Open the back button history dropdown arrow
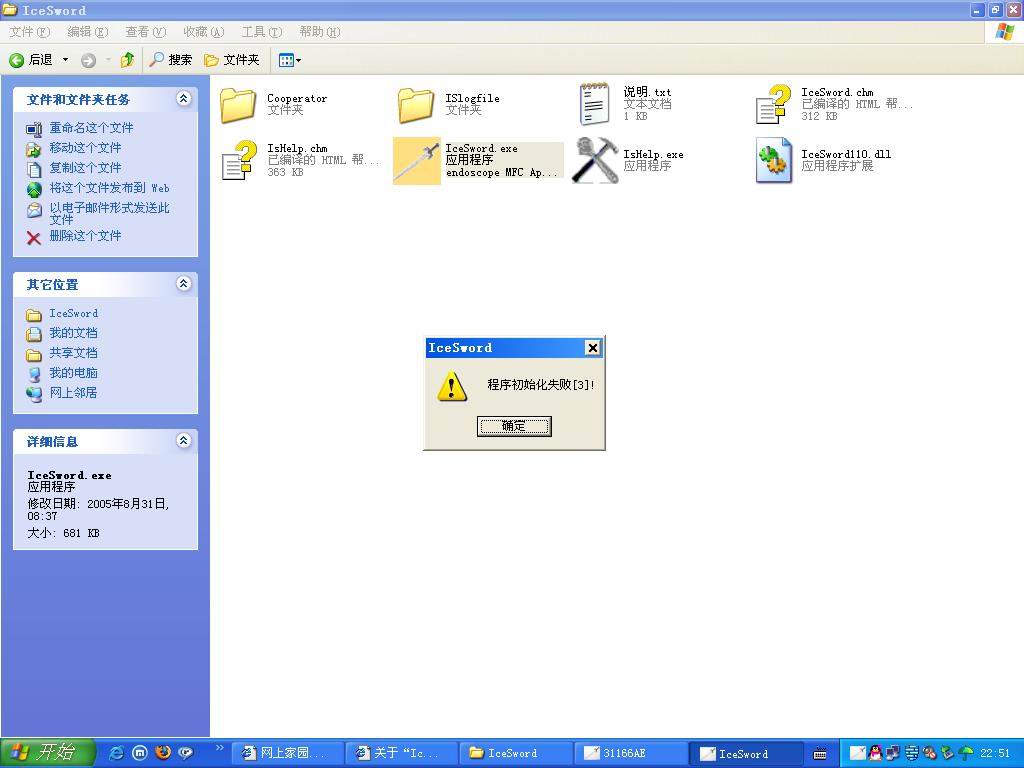 click(65, 60)
